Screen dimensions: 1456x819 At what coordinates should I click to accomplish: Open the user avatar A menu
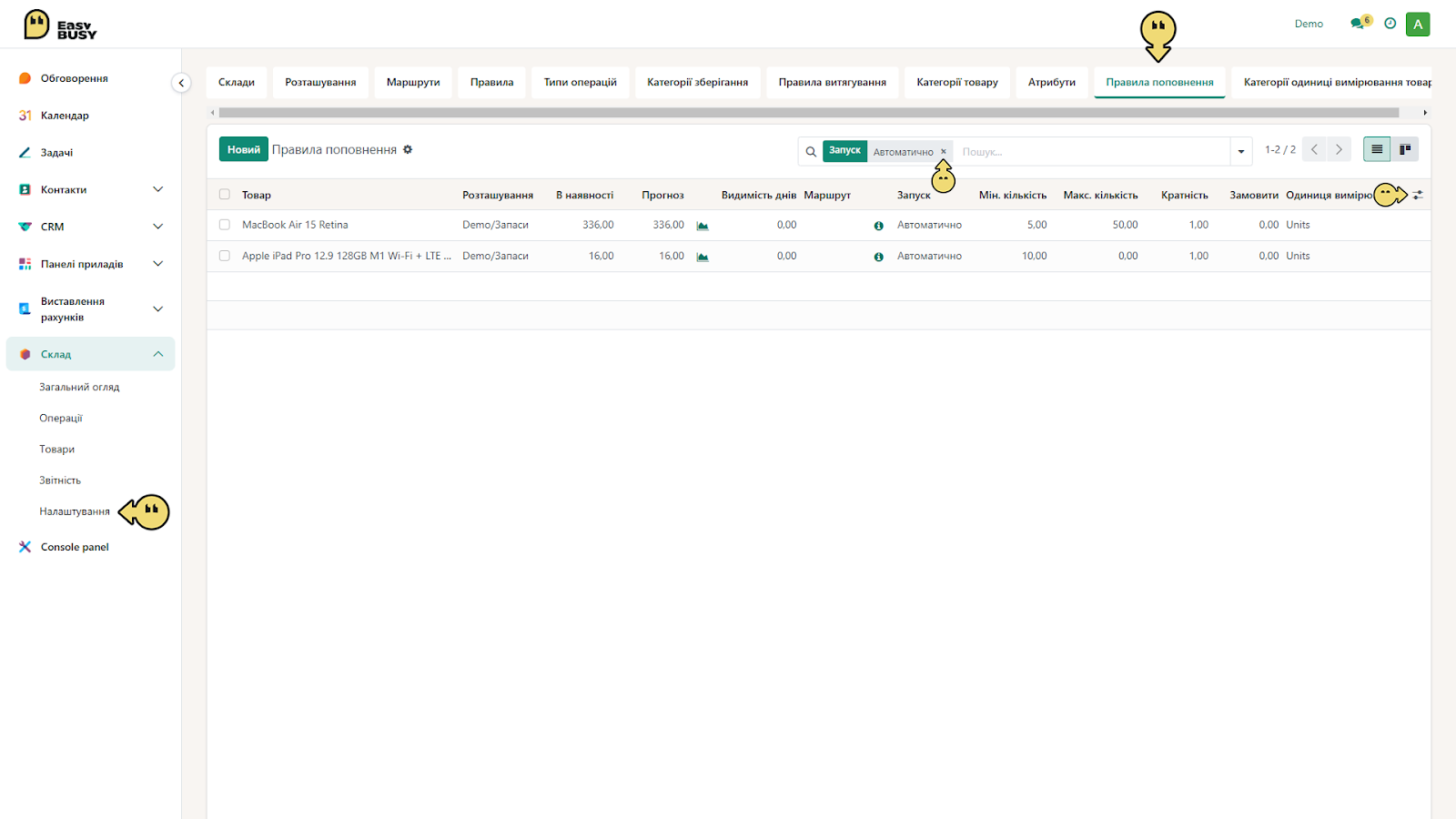pyautogui.click(x=1418, y=25)
